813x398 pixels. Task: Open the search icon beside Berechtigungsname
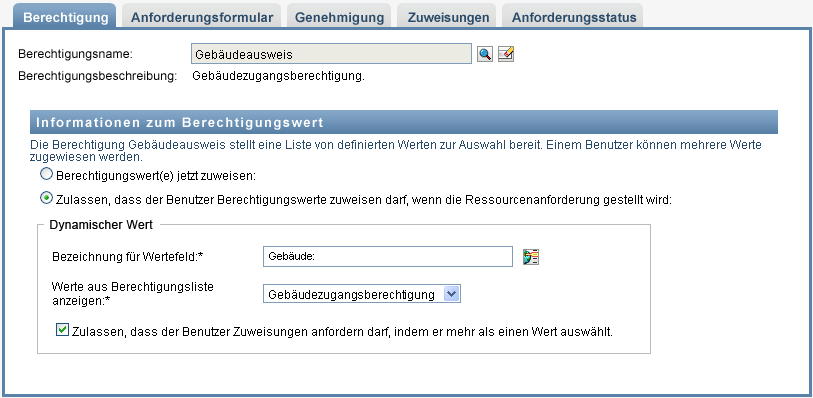pos(485,54)
